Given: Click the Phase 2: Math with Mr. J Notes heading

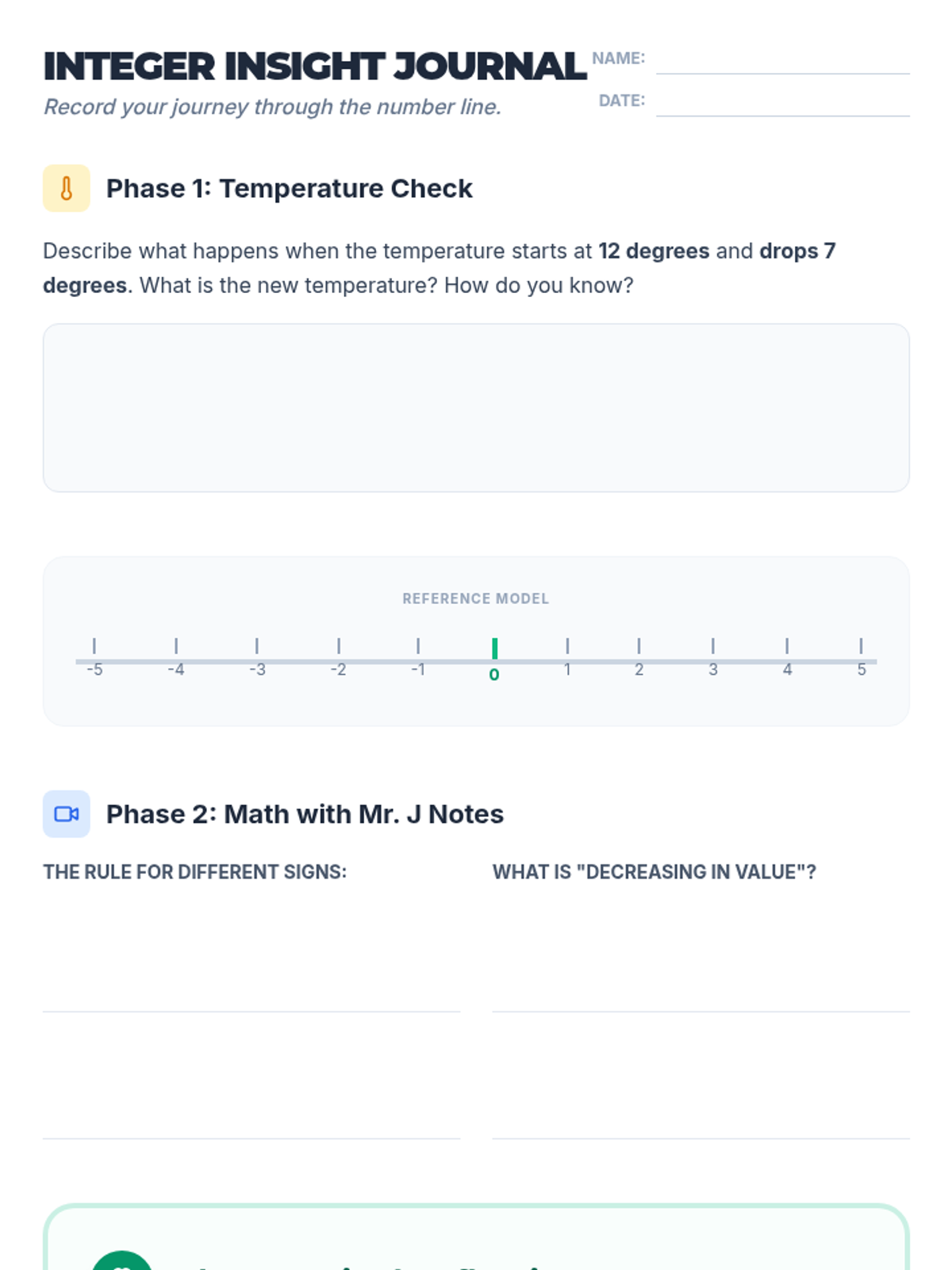Looking at the screenshot, I should pos(305,814).
